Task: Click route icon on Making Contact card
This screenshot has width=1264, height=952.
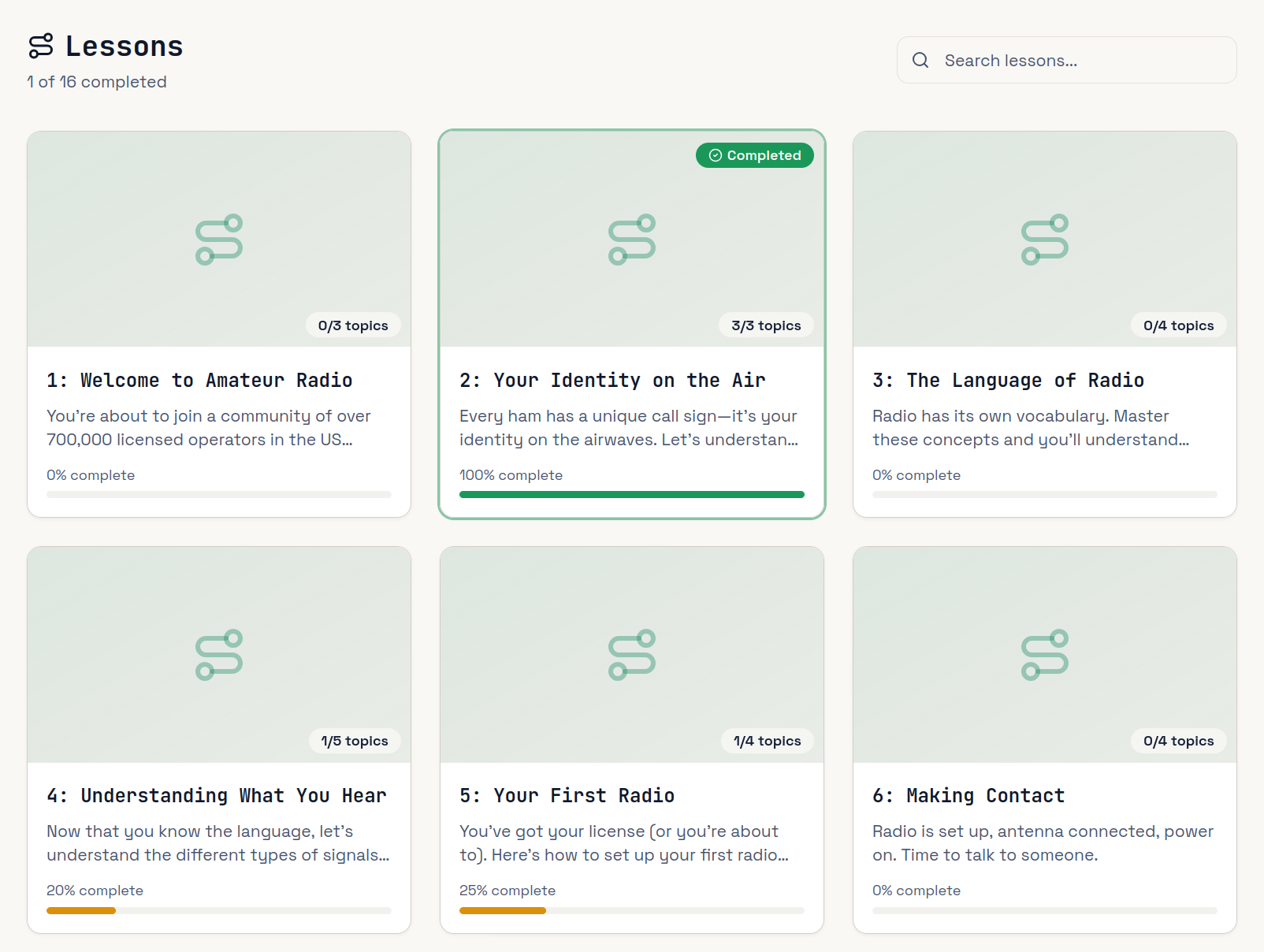Action: 1045,655
